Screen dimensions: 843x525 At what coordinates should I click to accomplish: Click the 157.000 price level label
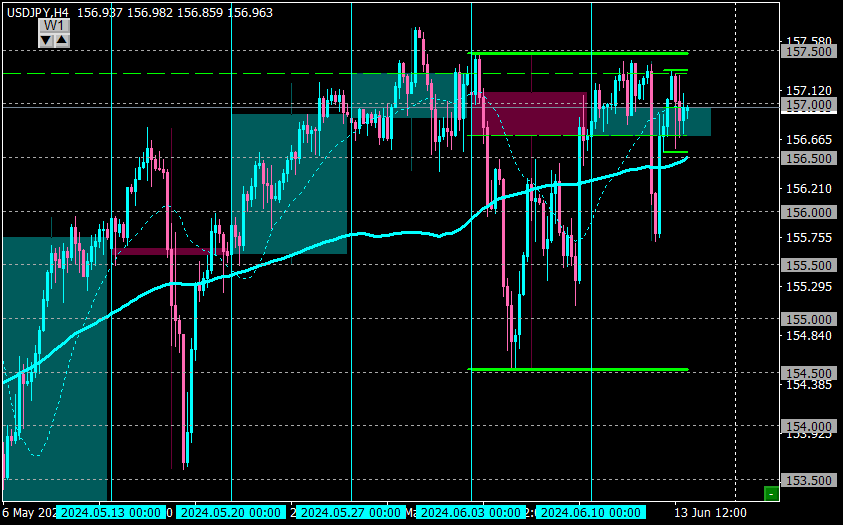click(x=809, y=105)
